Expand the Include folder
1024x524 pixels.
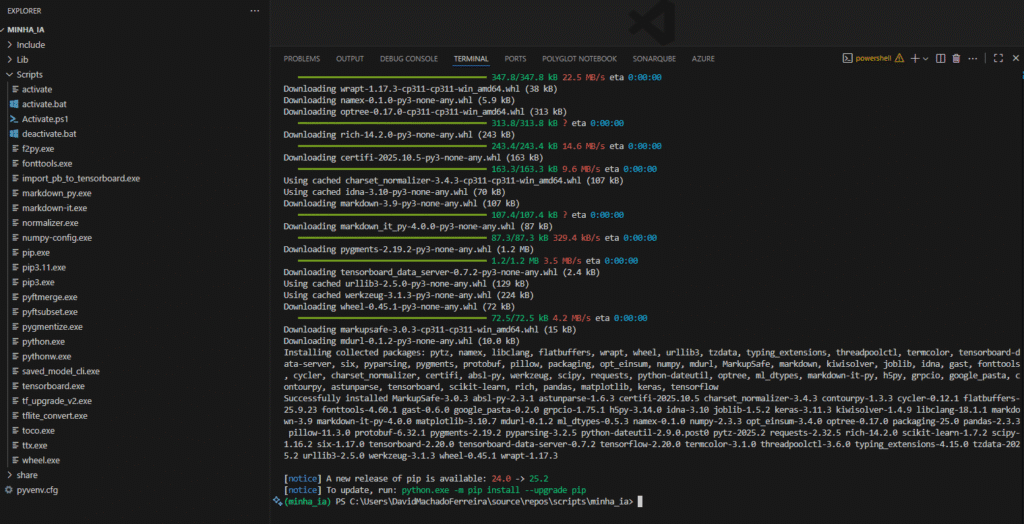tap(30, 45)
